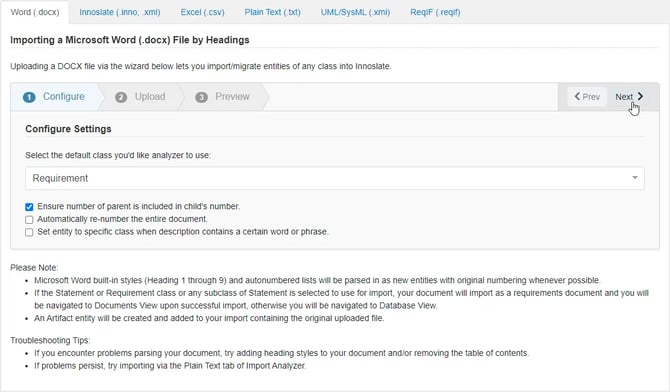Switch to the Word (.docx) tab
The width and height of the screenshot is (670, 392).
pos(35,12)
